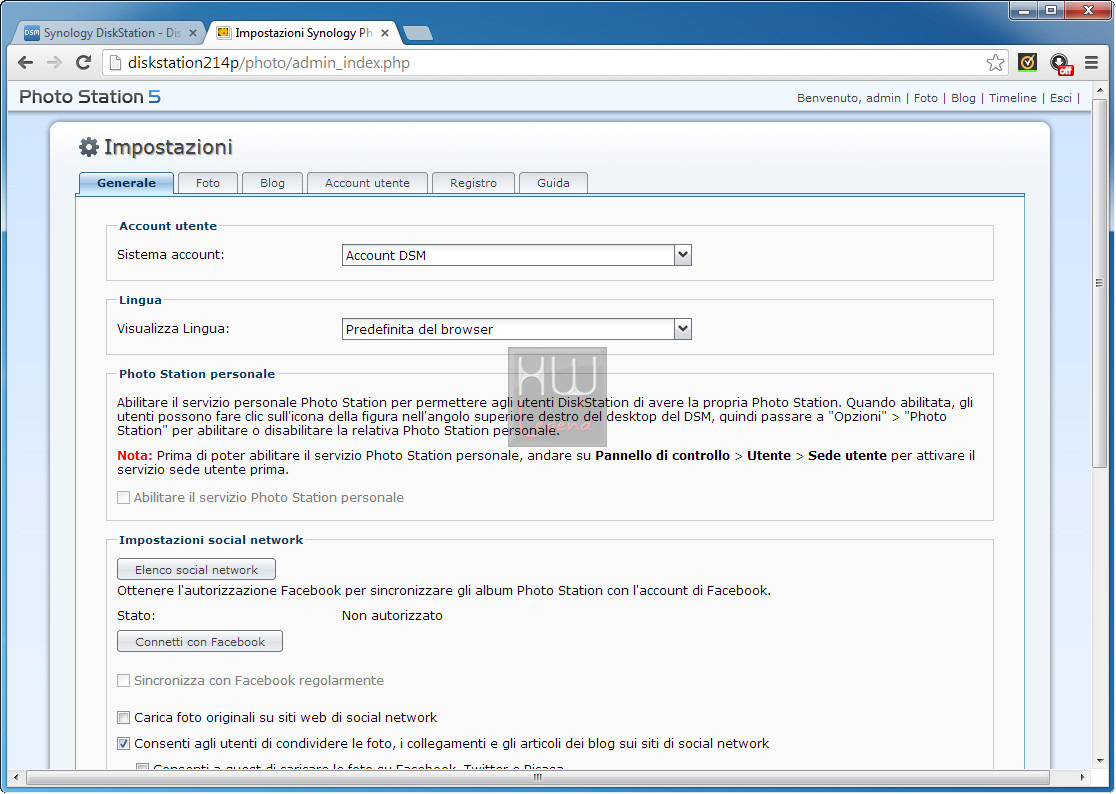This screenshot has height=794, width=1116.
Task: Open the yellow checkmark extension icon
Action: click(1027, 63)
